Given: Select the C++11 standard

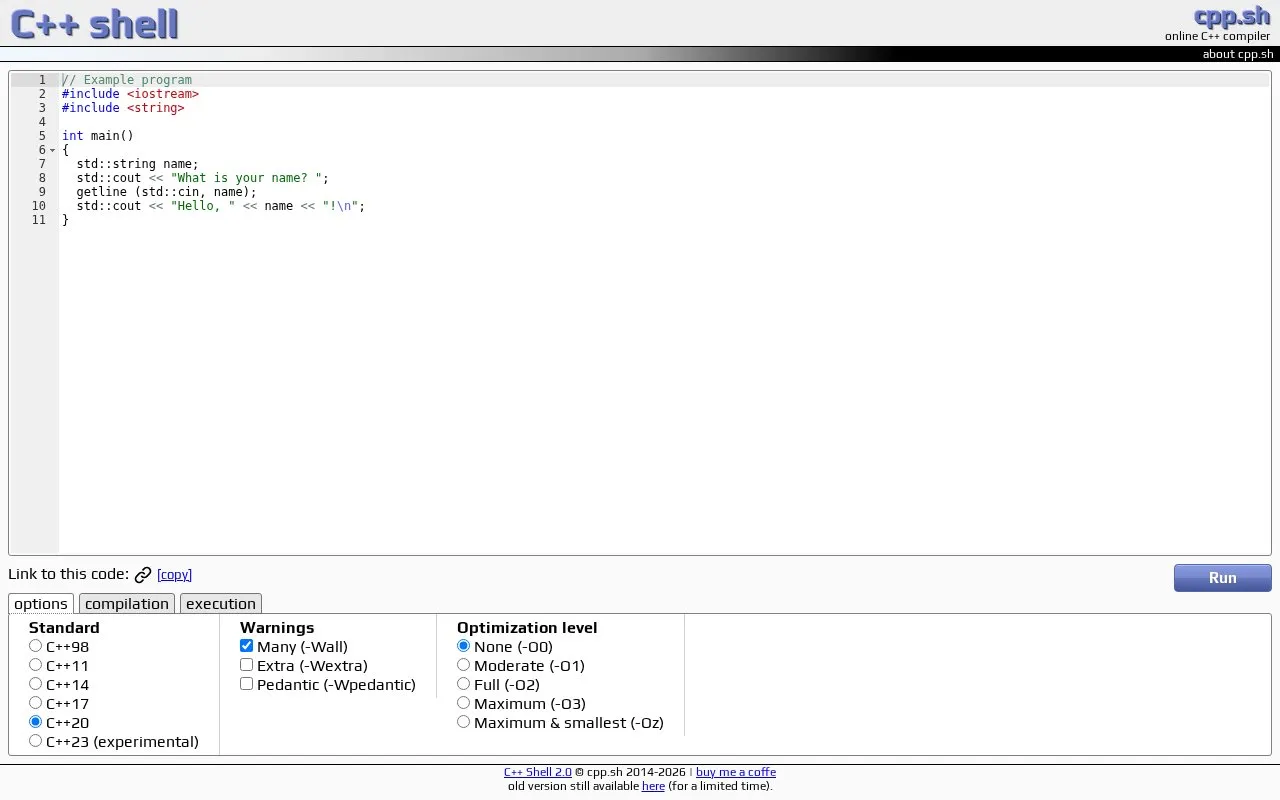Looking at the screenshot, I should (36, 665).
